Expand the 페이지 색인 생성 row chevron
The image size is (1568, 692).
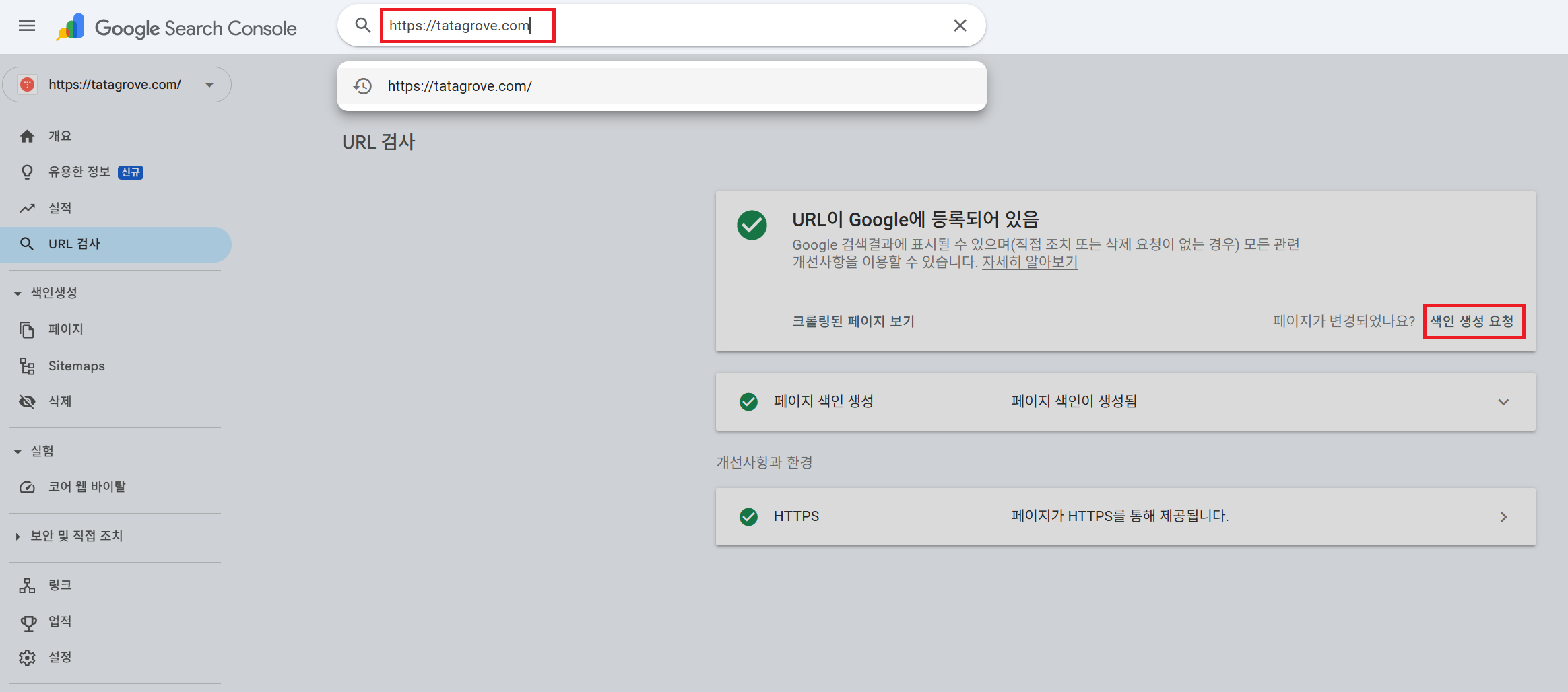coord(1503,402)
